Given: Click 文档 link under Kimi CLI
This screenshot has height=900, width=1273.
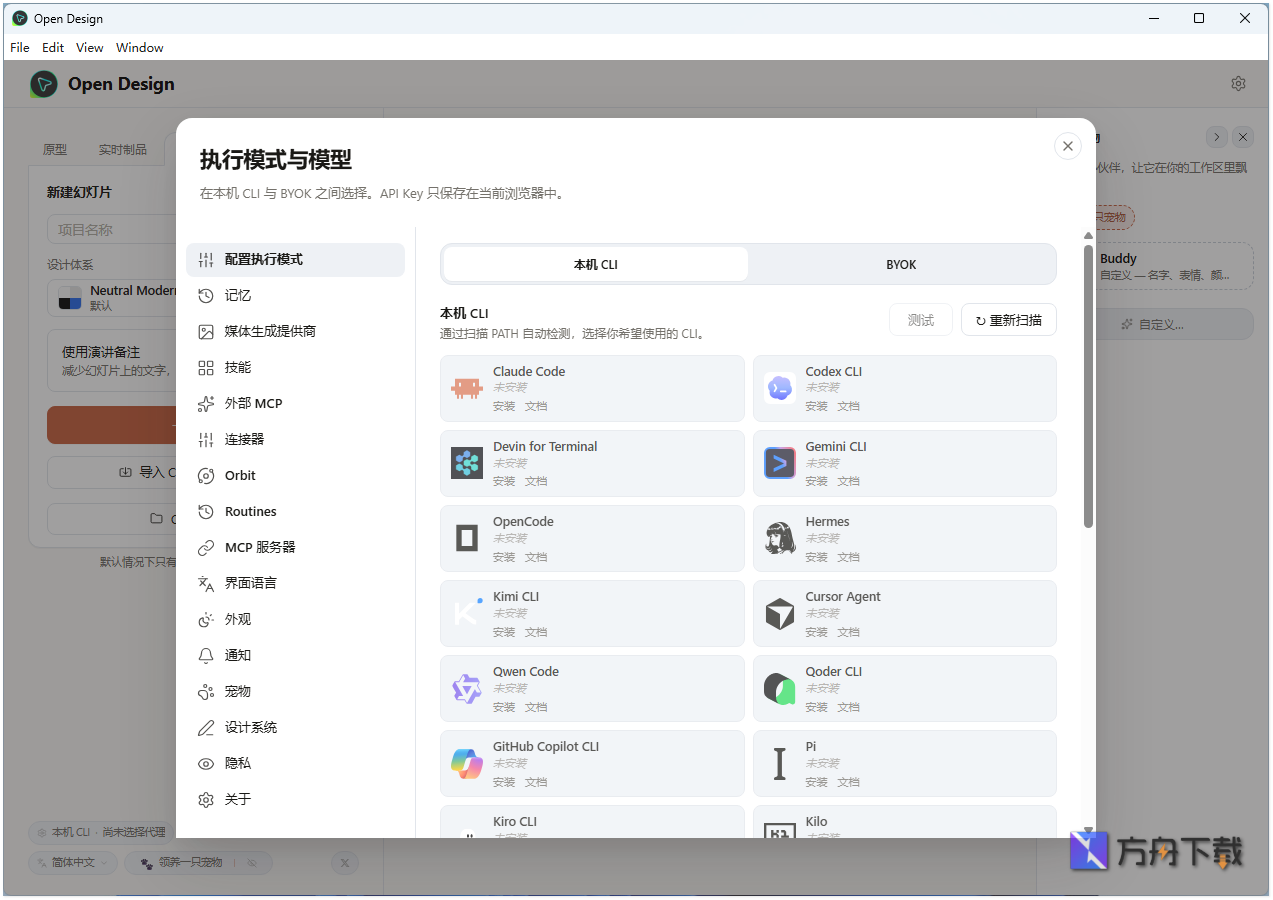Looking at the screenshot, I should click(x=536, y=632).
